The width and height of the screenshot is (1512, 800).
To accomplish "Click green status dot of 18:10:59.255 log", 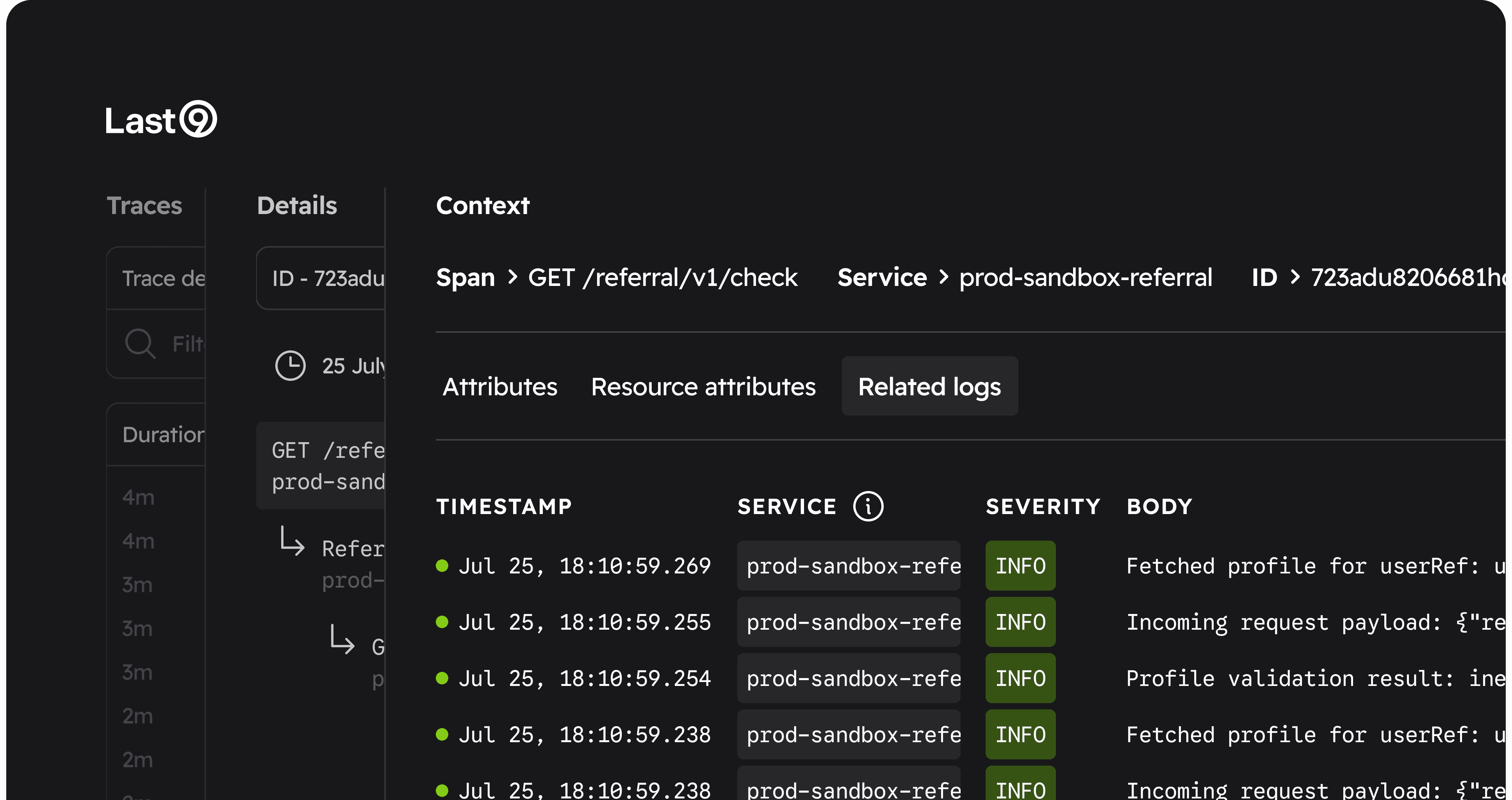I will 442,622.
